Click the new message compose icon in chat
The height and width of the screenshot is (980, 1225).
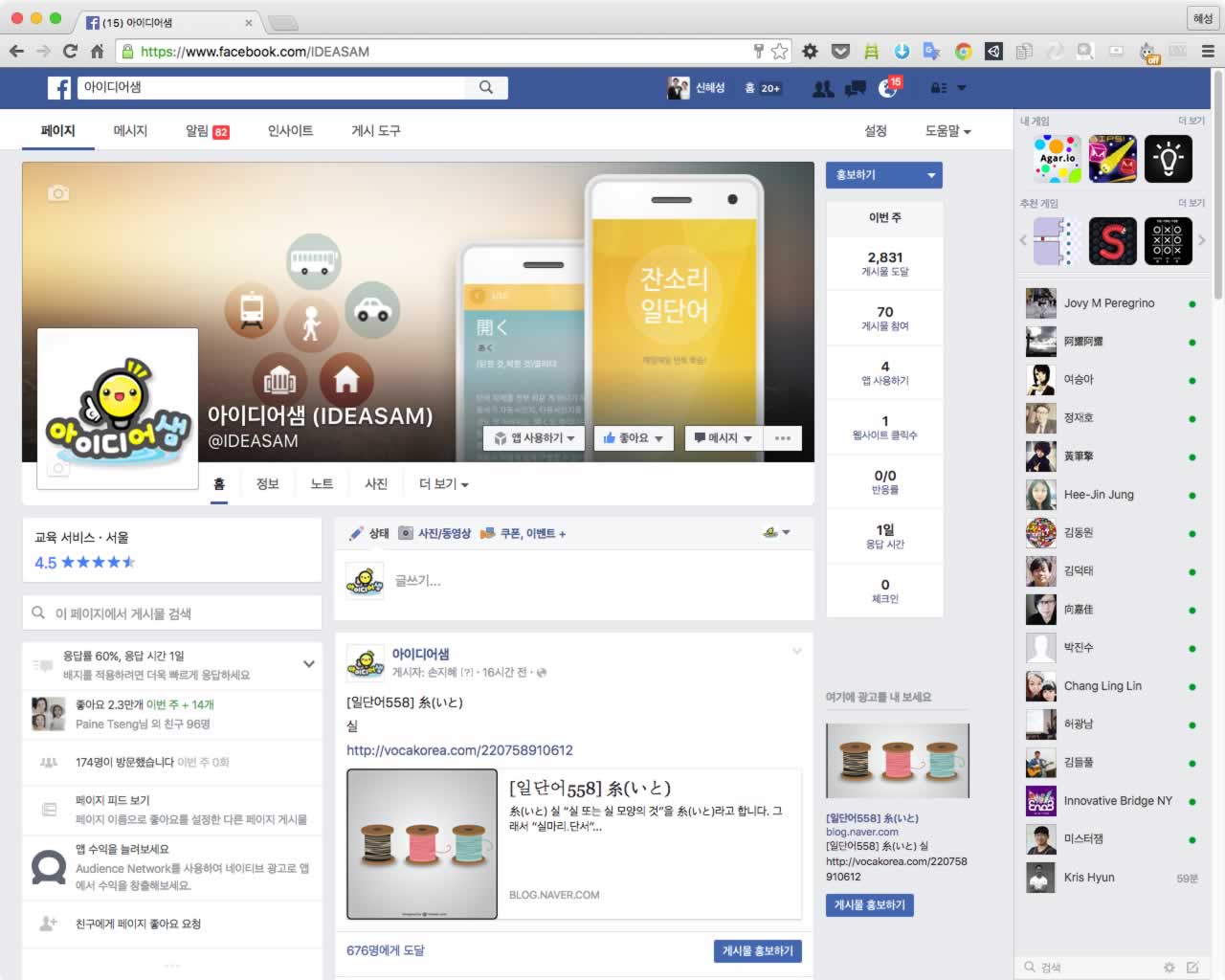[1192, 968]
